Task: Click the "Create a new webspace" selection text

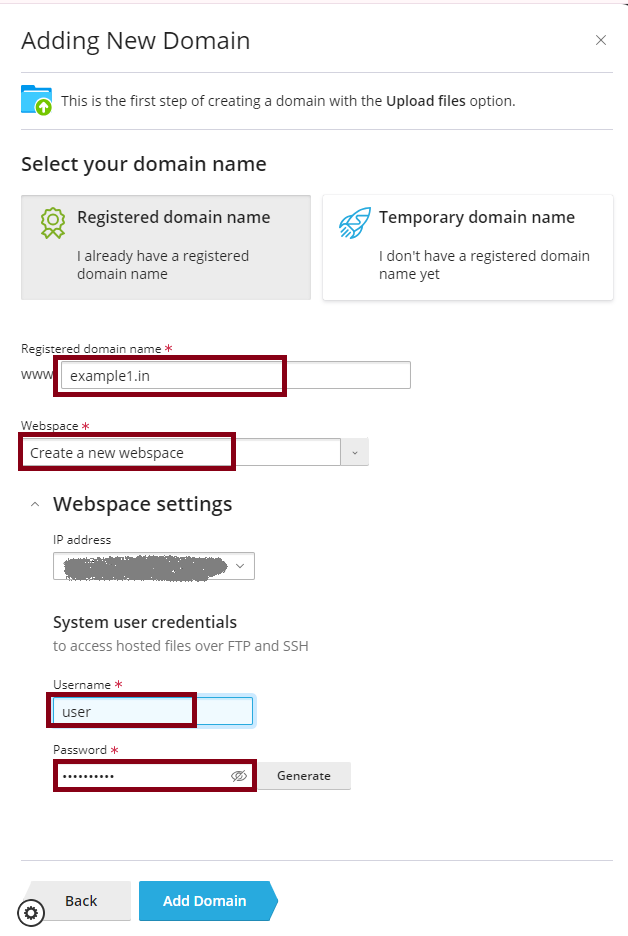Action: tap(107, 453)
